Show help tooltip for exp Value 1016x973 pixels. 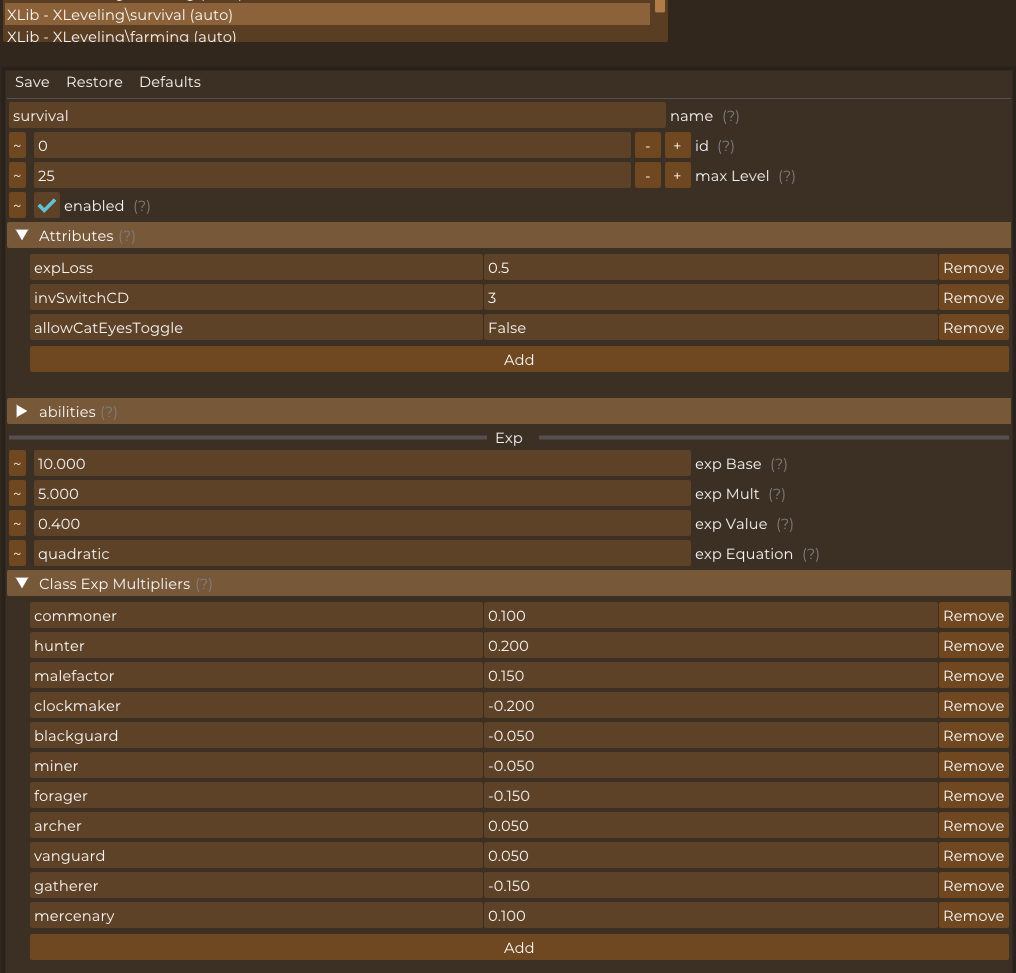click(785, 524)
